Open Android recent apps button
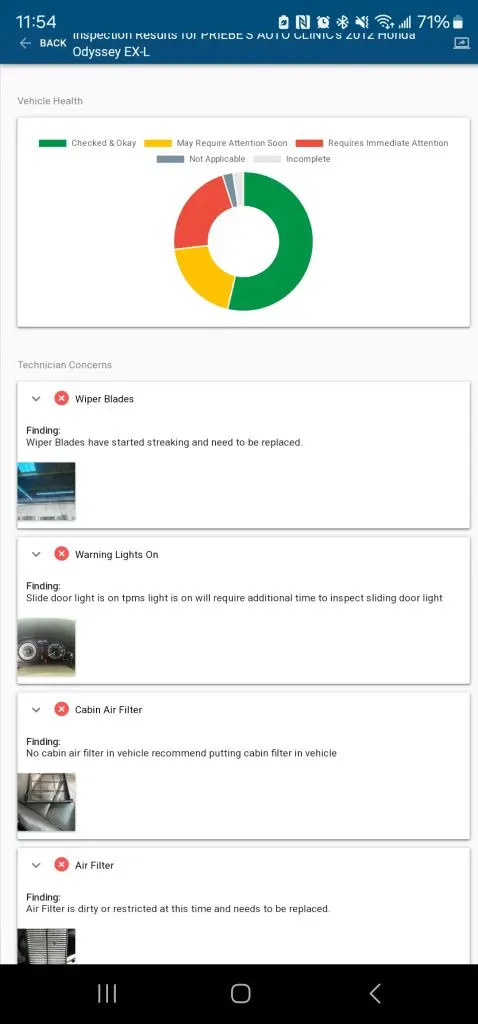 [107, 993]
